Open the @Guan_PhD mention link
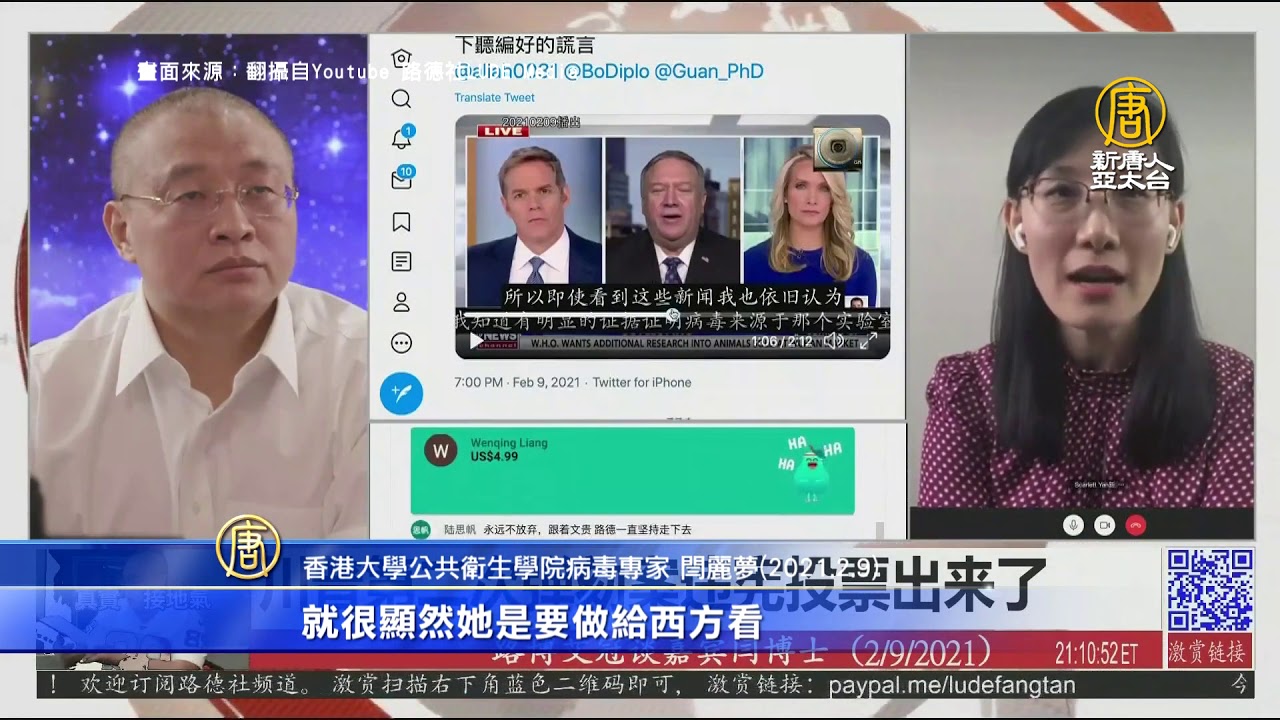The image size is (1280, 720). pos(708,71)
